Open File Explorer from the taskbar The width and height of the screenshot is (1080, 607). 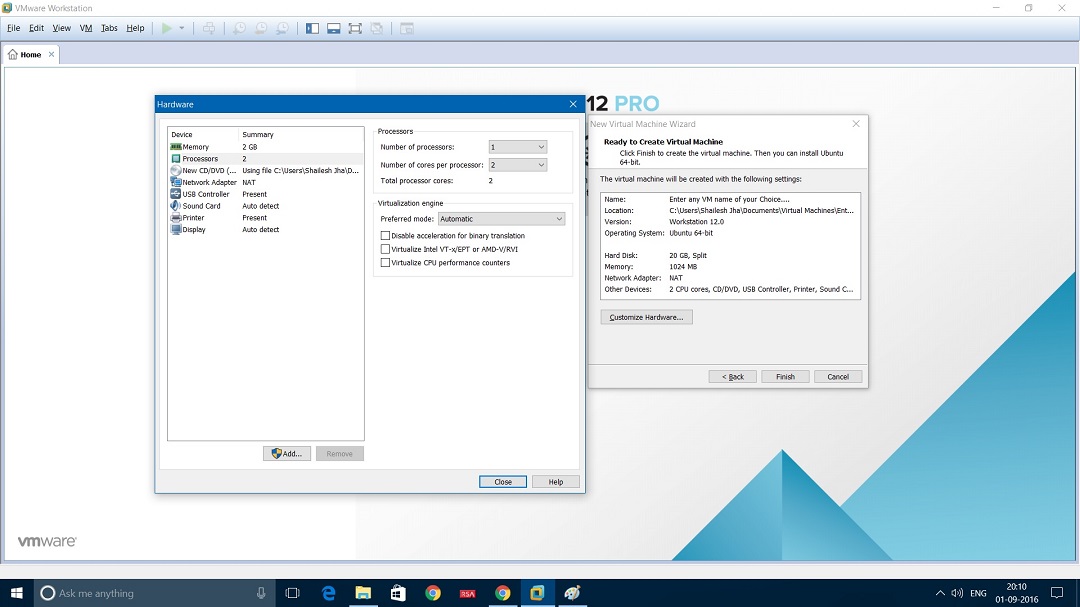(363, 593)
